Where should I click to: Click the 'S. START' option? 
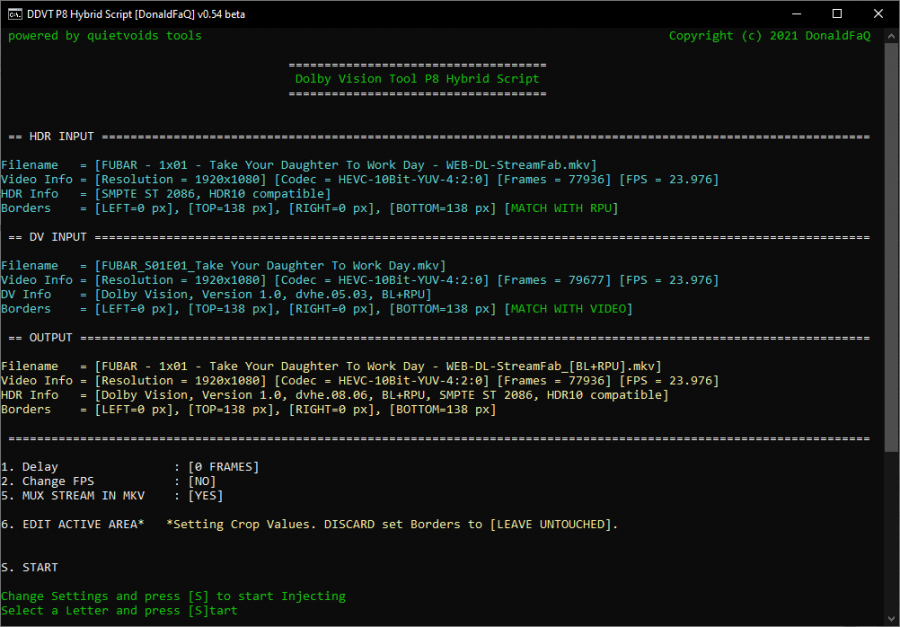pos(30,567)
